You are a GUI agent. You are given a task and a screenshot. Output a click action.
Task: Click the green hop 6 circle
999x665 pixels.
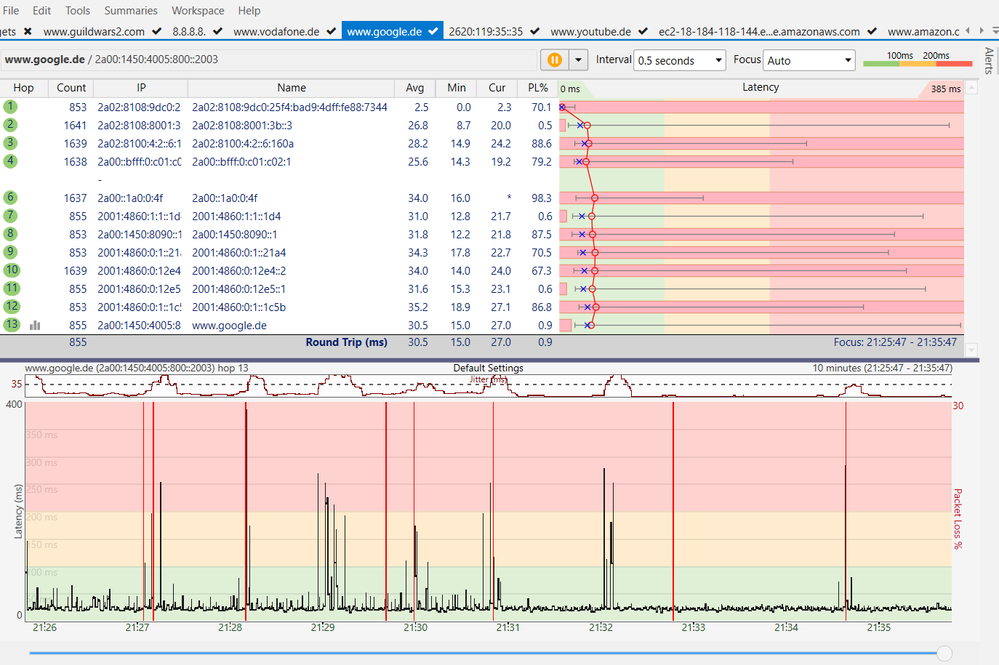click(x=11, y=198)
